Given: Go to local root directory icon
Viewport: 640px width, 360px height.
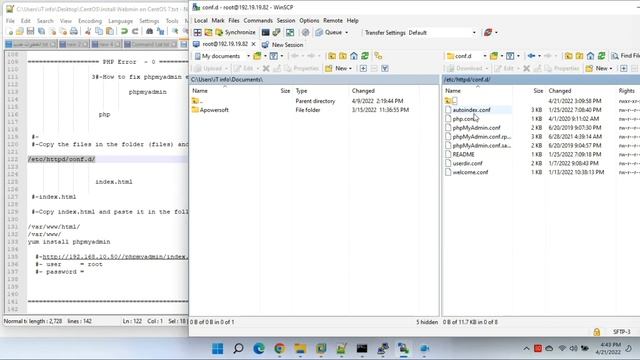Looking at the screenshot, I should pos(343,56).
